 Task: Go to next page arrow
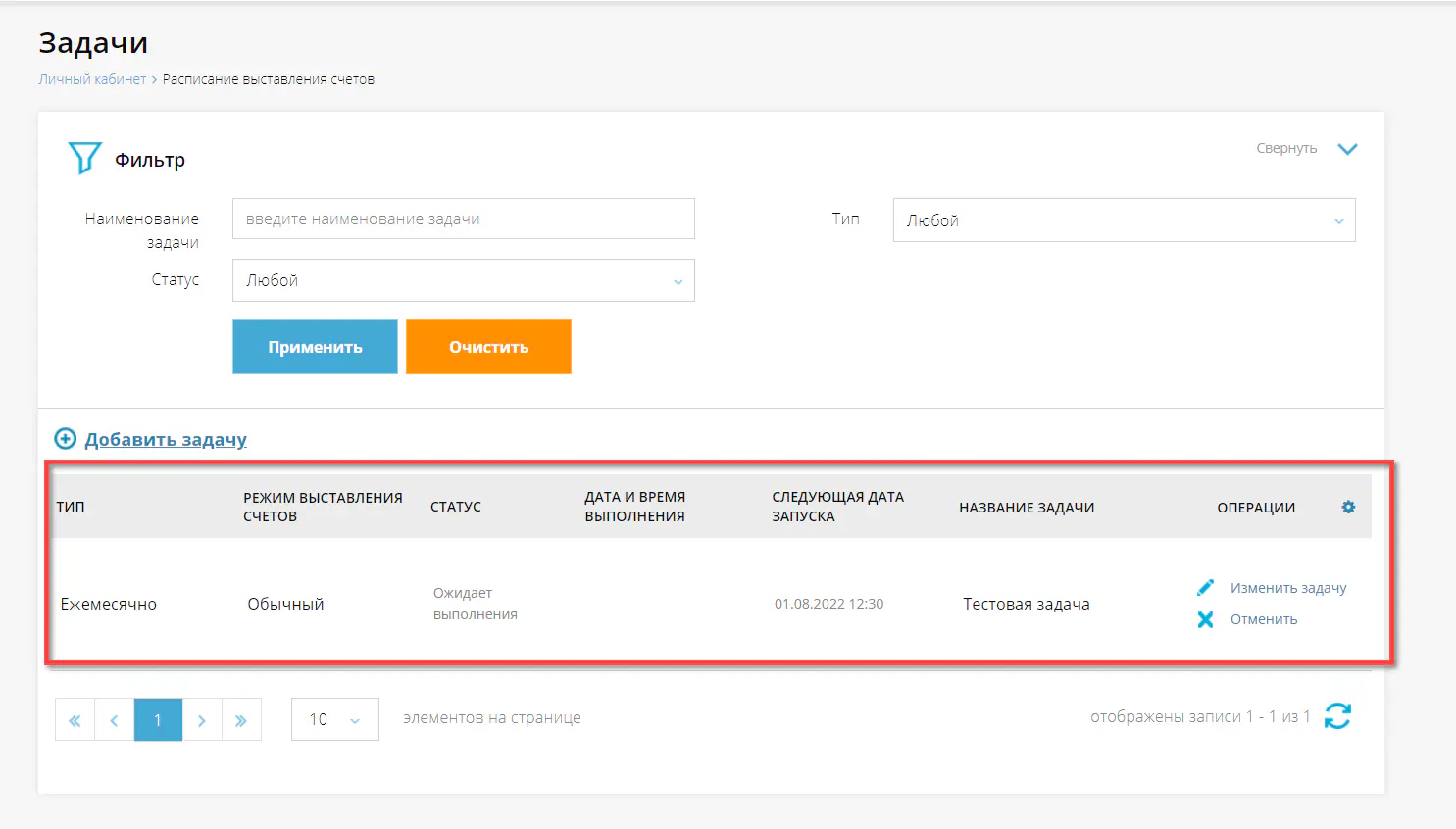pos(202,720)
